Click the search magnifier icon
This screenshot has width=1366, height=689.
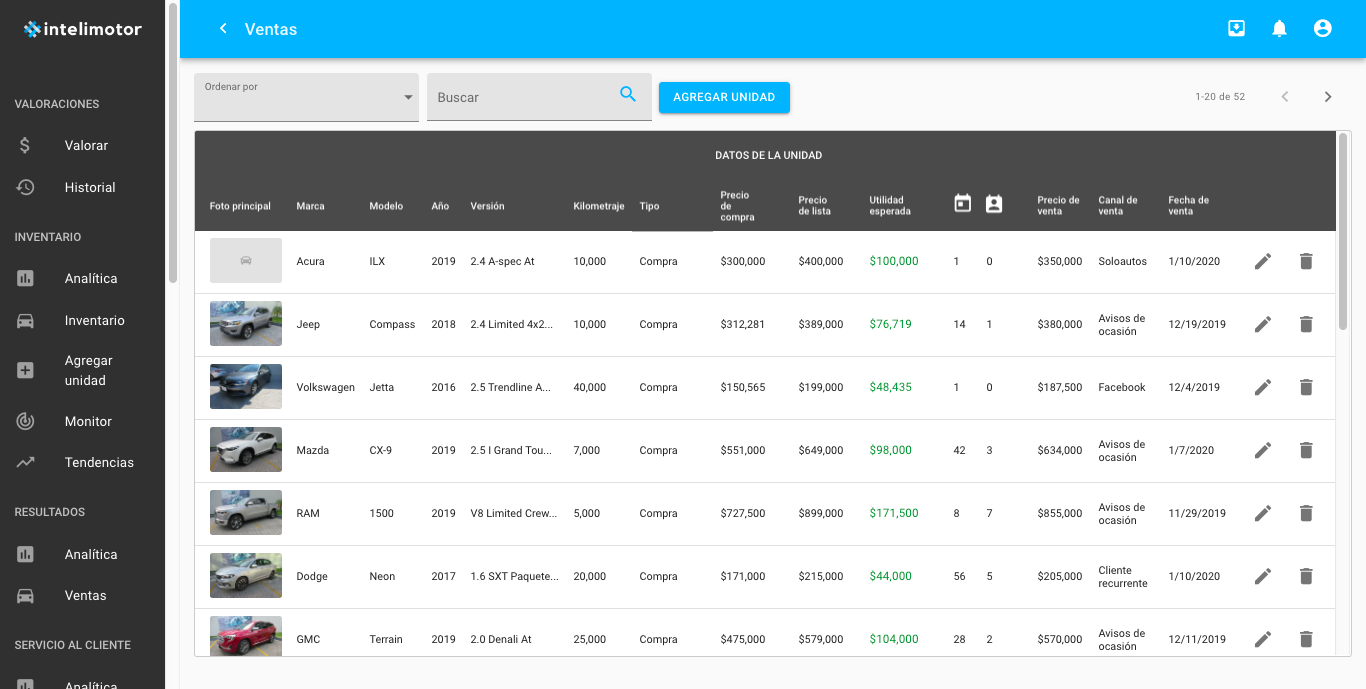coord(628,95)
